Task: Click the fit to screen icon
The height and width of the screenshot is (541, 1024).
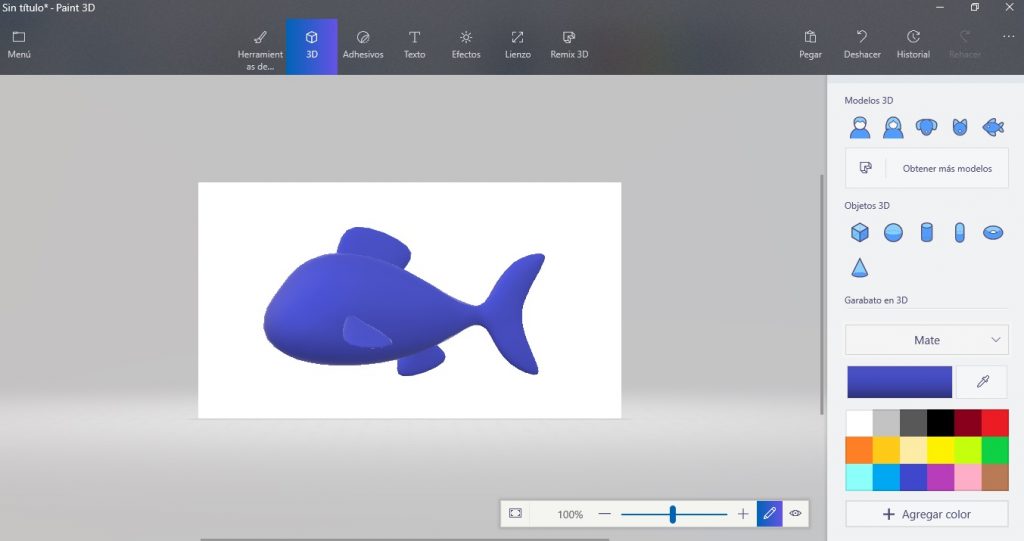Action: [515, 514]
